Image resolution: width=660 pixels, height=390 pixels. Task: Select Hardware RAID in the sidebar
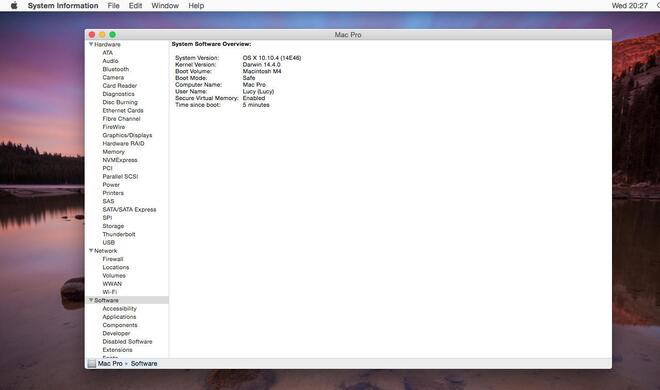[123, 143]
